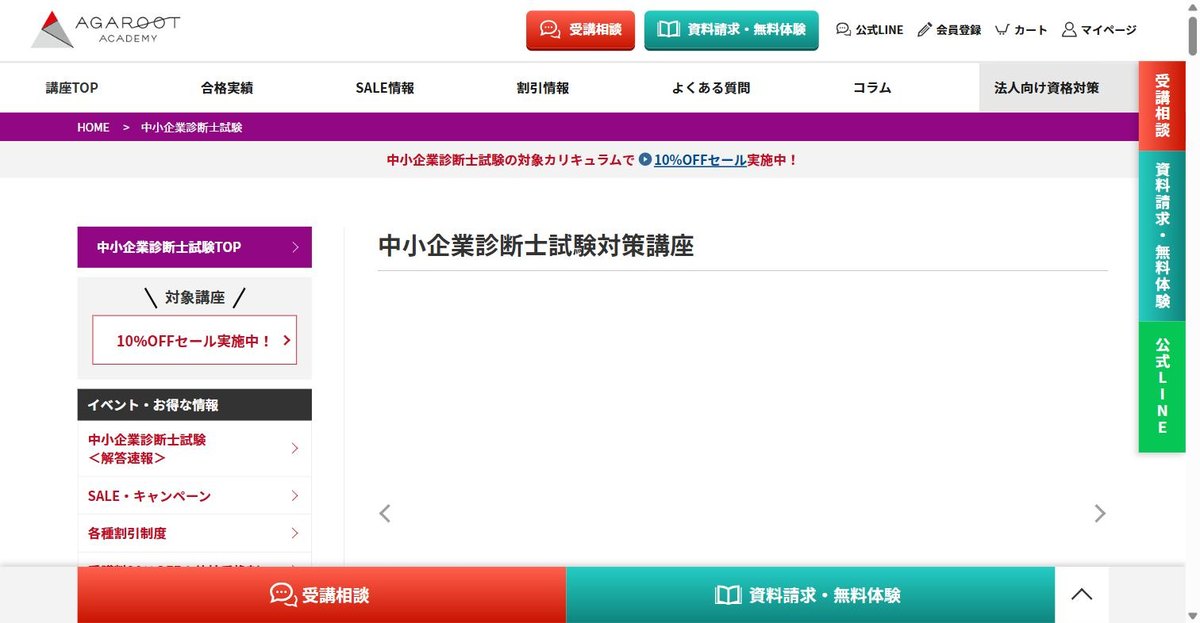The width and height of the screenshot is (1200, 623).
Task: Open the SALE情報 menu item
Action: click(x=385, y=87)
